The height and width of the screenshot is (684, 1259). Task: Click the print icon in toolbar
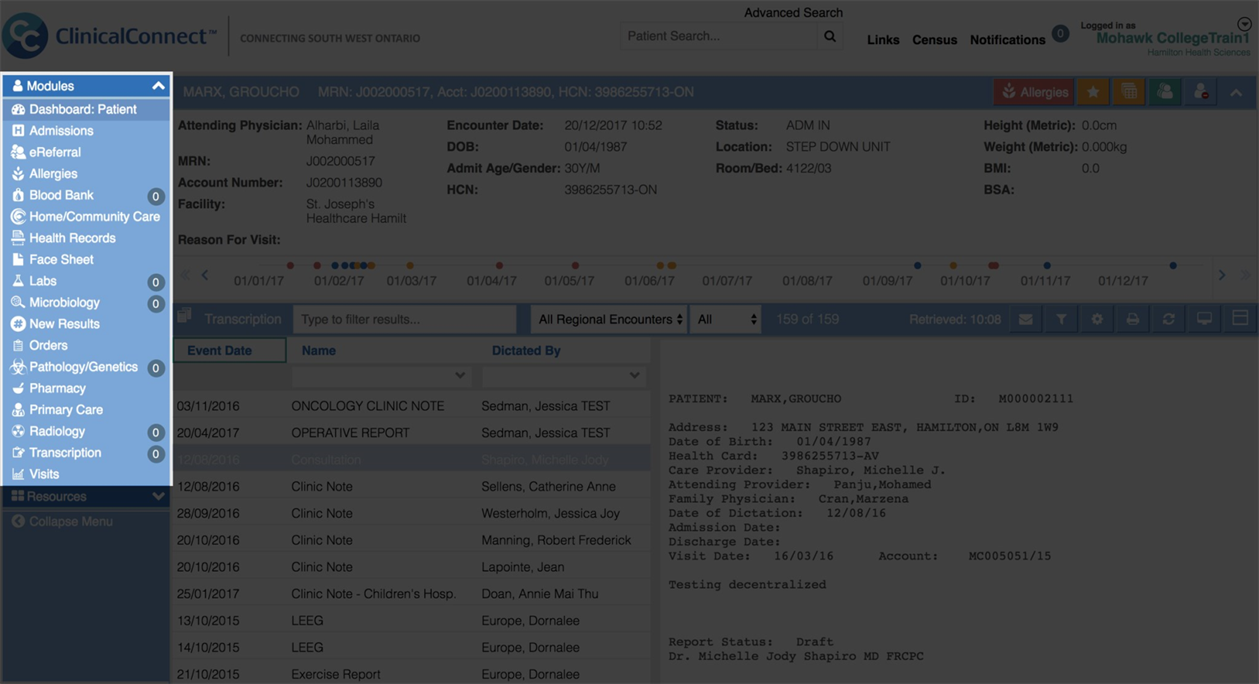pyautogui.click(x=1133, y=319)
